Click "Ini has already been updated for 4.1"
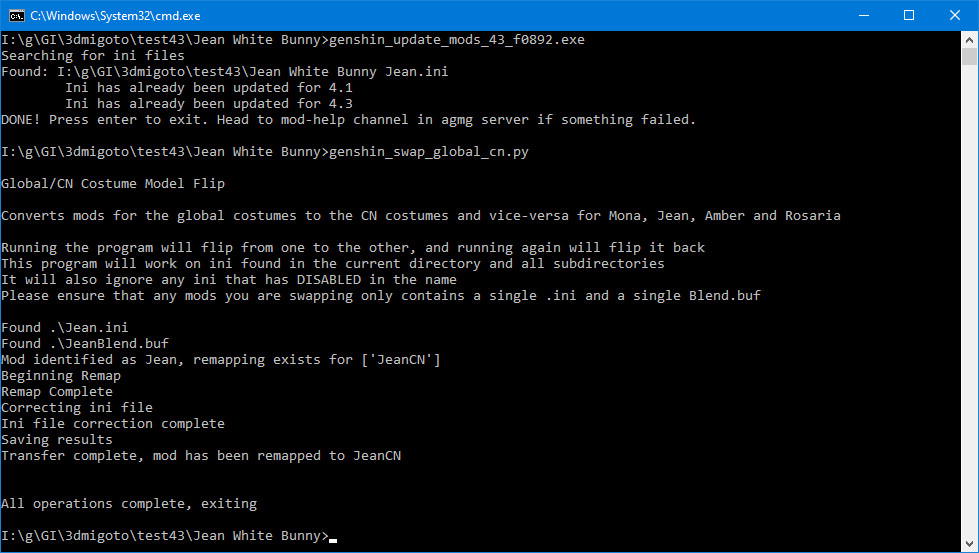The width and height of the screenshot is (979, 553). [208, 88]
